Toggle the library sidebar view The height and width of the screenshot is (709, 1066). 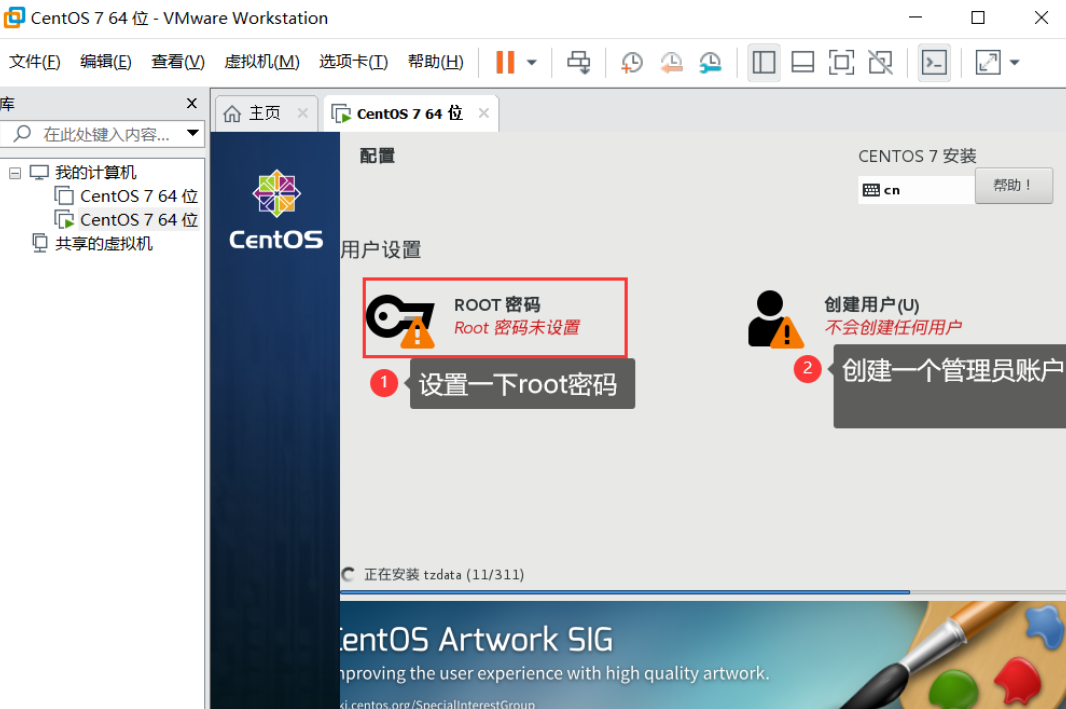763,63
